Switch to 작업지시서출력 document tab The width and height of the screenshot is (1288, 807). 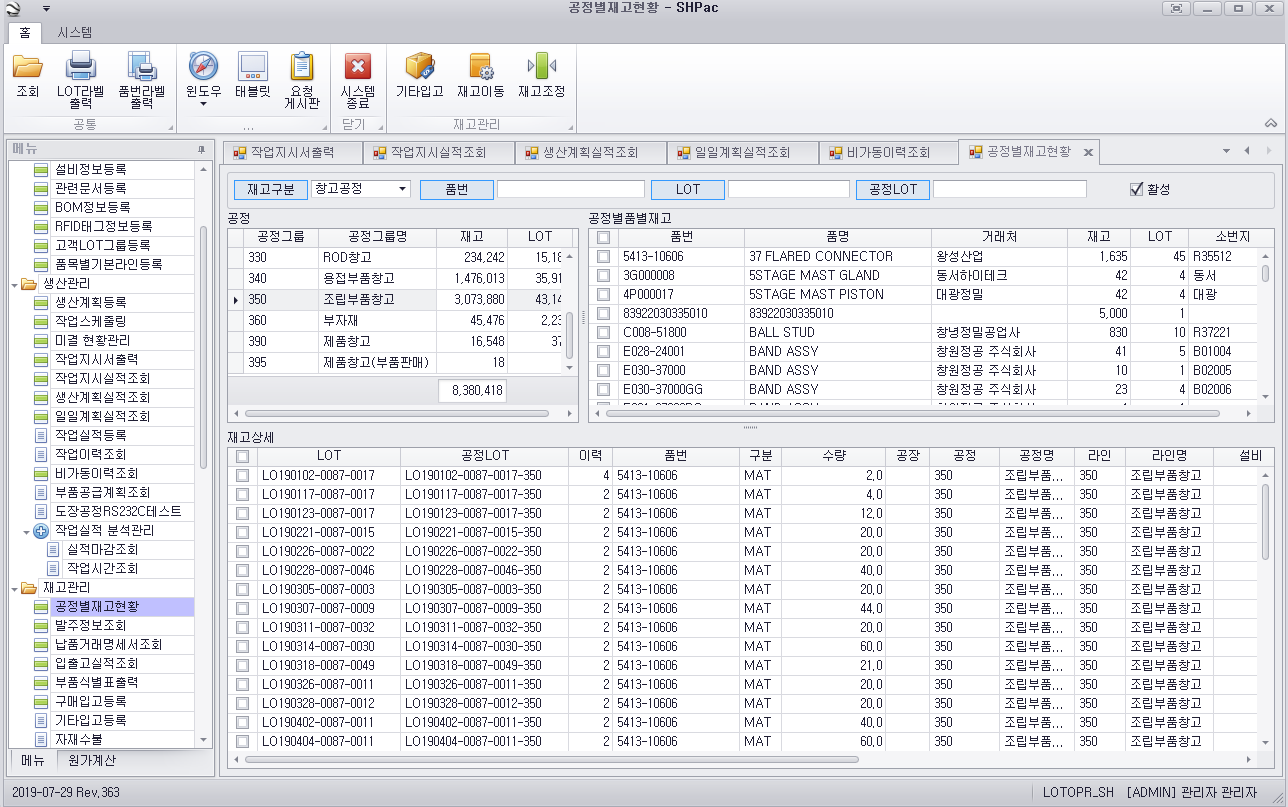[x=291, y=152]
